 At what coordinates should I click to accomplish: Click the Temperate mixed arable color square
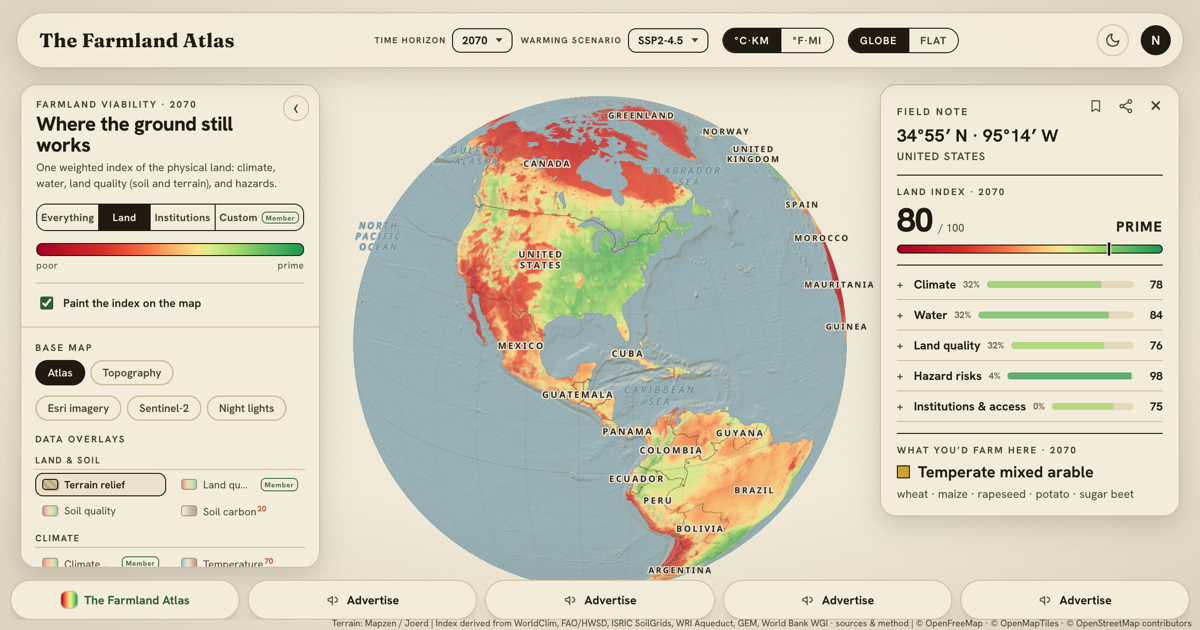click(903, 472)
